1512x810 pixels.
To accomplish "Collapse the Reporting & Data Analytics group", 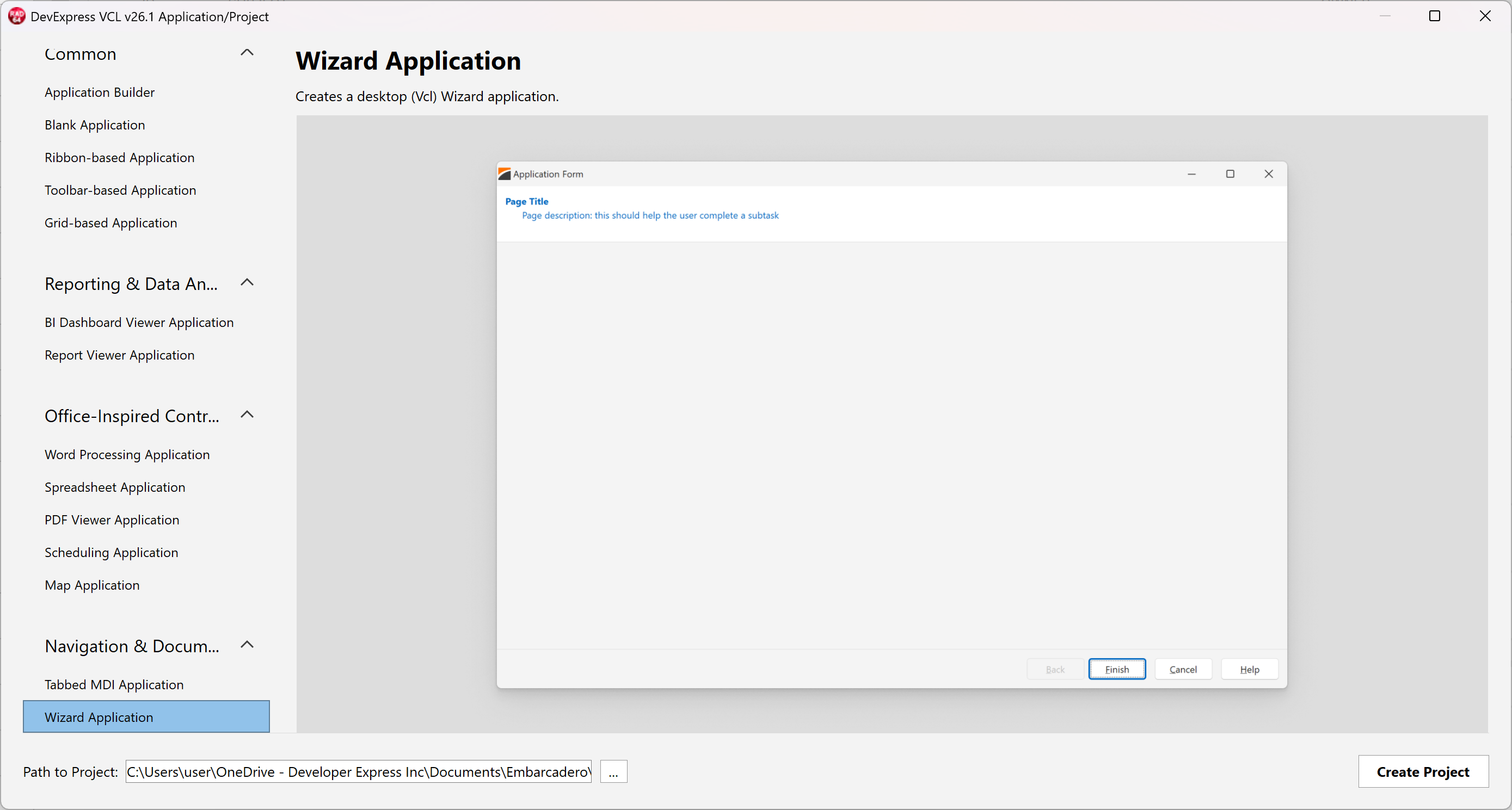I will click(x=247, y=283).
